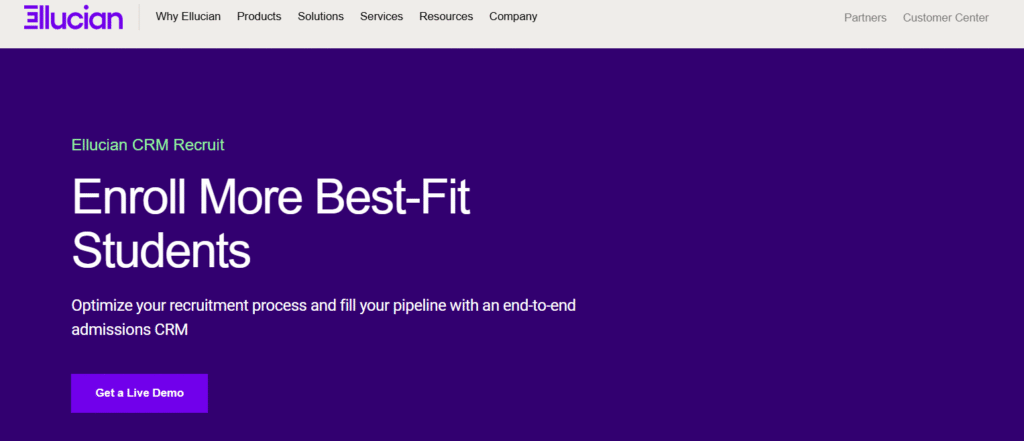Click the vertical divider beside the logo

[x=139, y=17]
